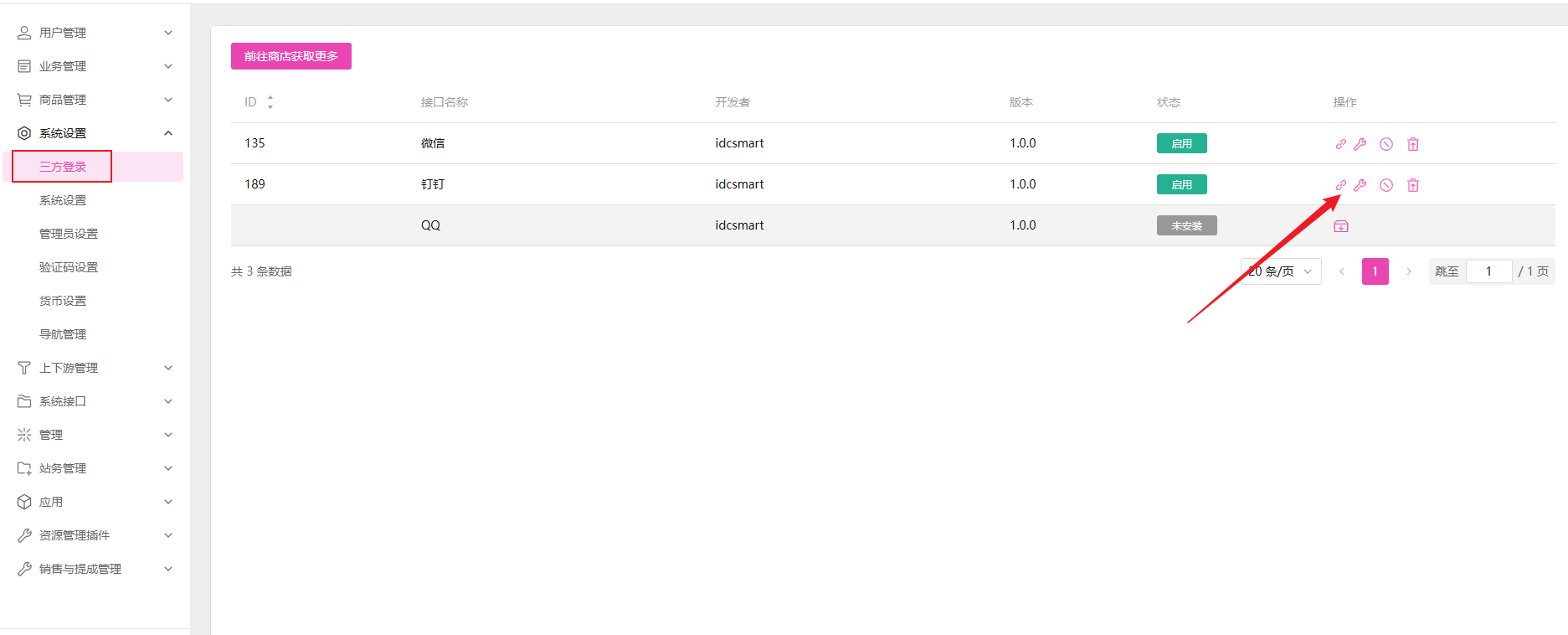Screen dimensions: 1568x635
Task: Uninstall the 微信 interface via trash icon
Action: [x=1413, y=144]
